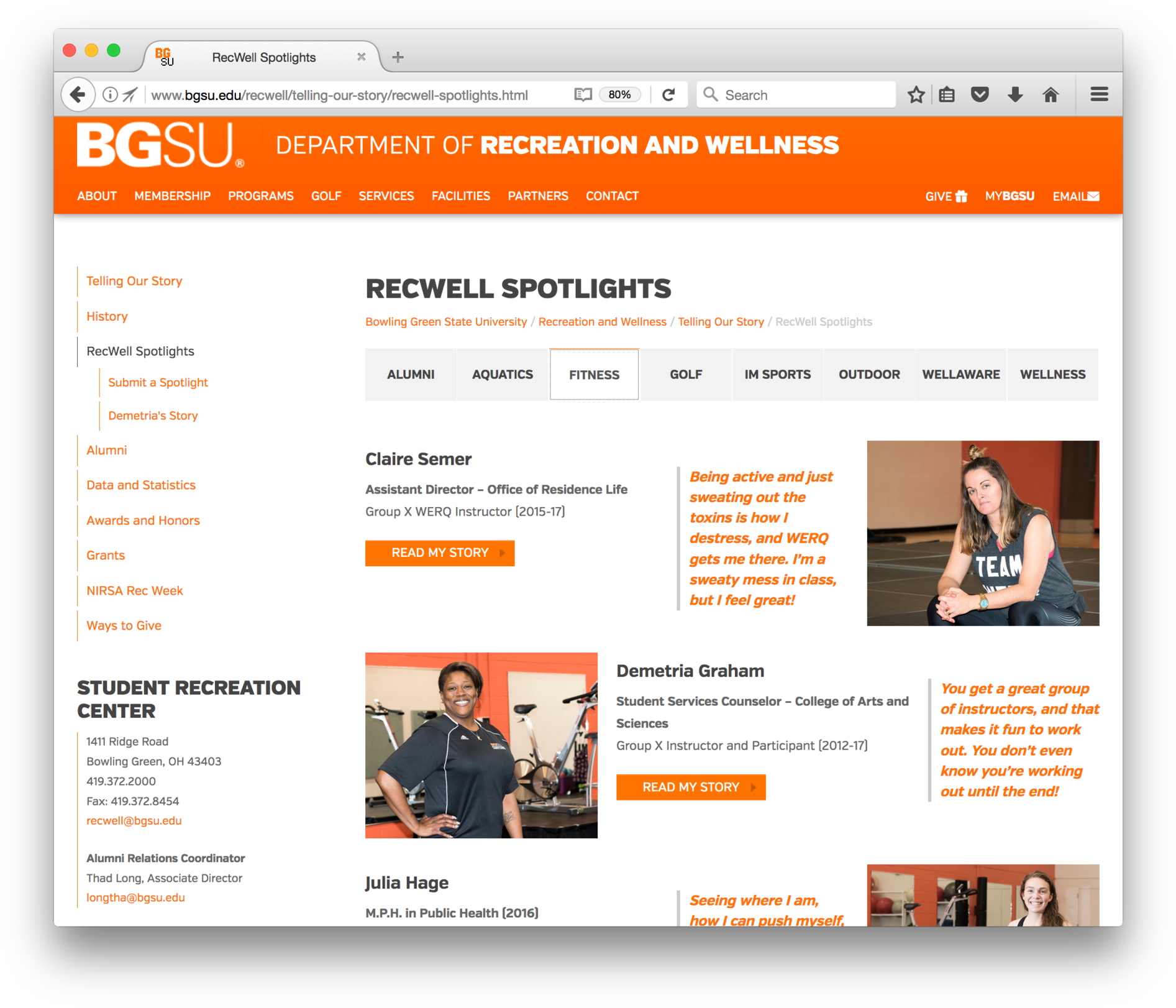Open the EMAIL envelope link
Image resolution: width=1176 pixels, height=1008 pixels.
click(1075, 196)
